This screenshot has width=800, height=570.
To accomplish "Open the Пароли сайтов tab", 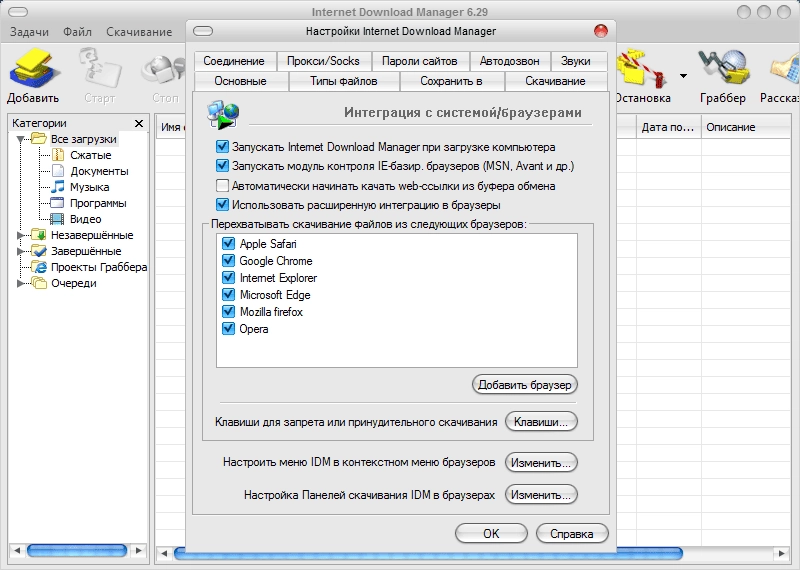I will click(419, 61).
